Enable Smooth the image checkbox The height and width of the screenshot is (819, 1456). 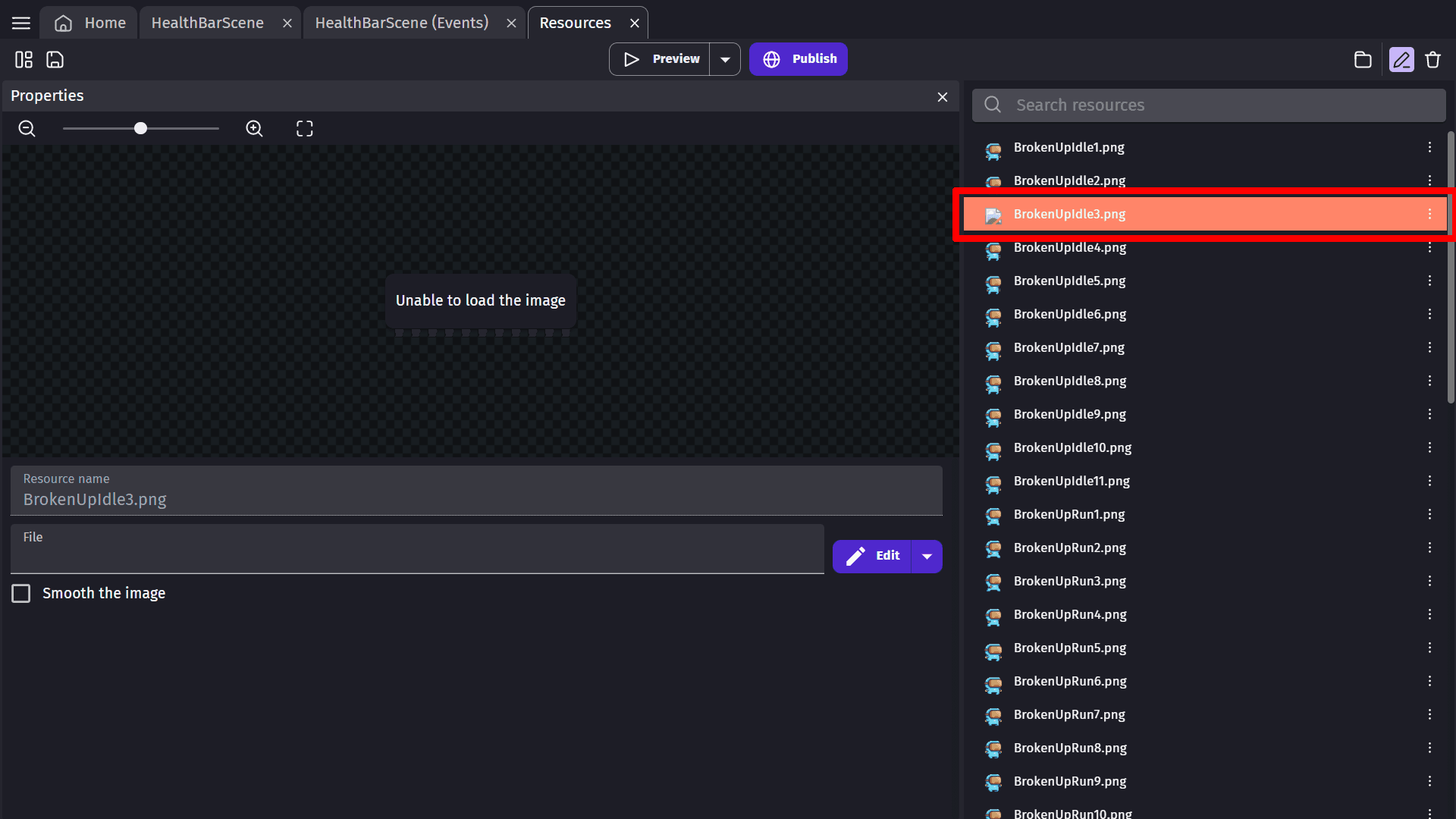(x=21, y=593)
